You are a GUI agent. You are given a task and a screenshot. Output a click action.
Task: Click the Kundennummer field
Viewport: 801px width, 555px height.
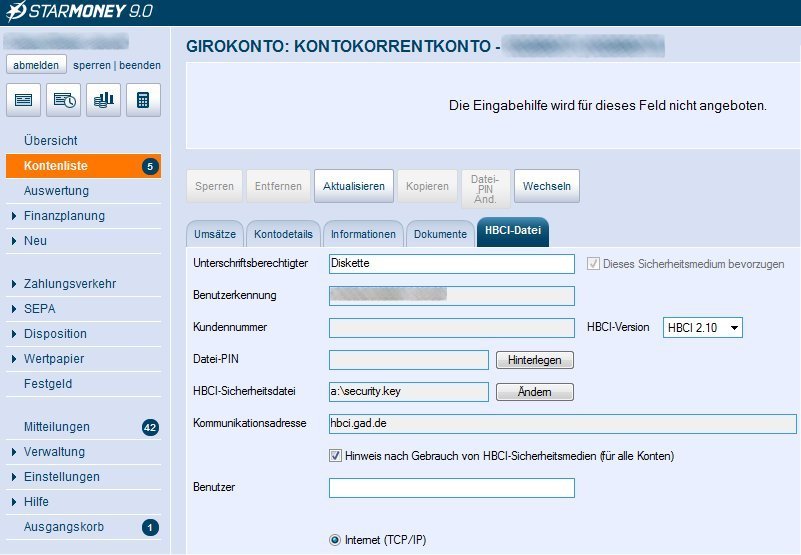tap(452, 328)
